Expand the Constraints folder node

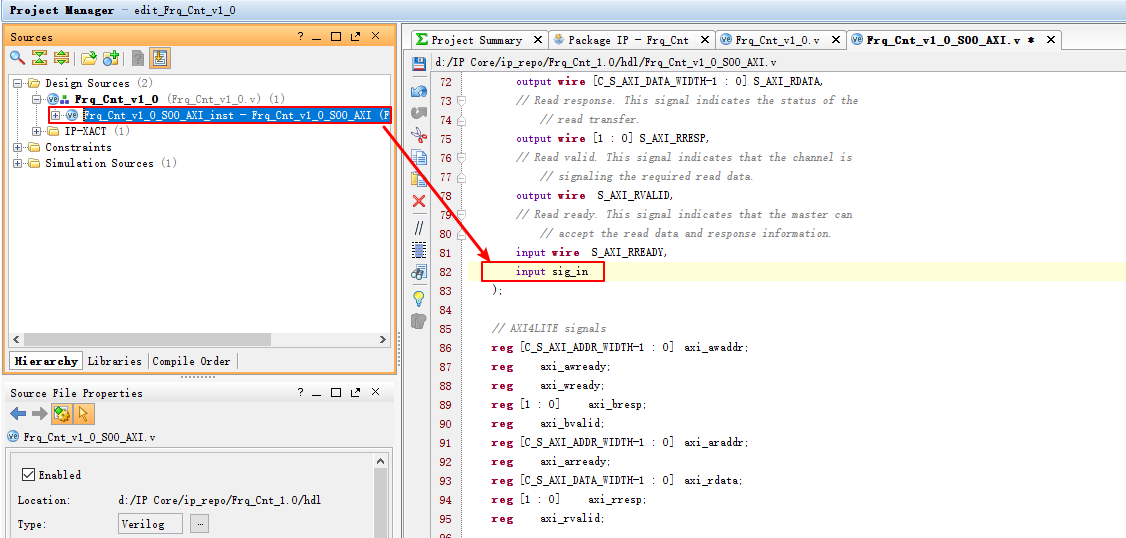(18, 147)
